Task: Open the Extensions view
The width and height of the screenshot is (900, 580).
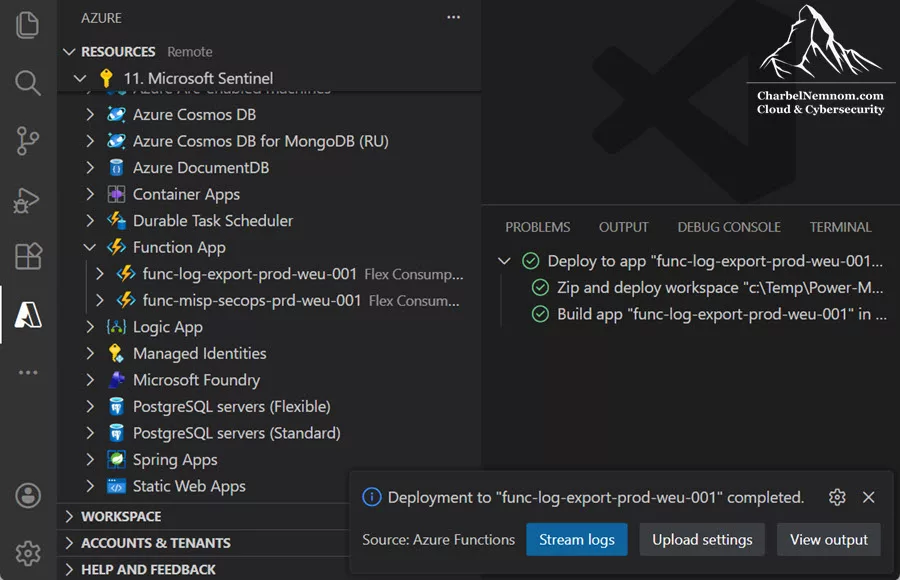Action: click(x=28, y=256)
